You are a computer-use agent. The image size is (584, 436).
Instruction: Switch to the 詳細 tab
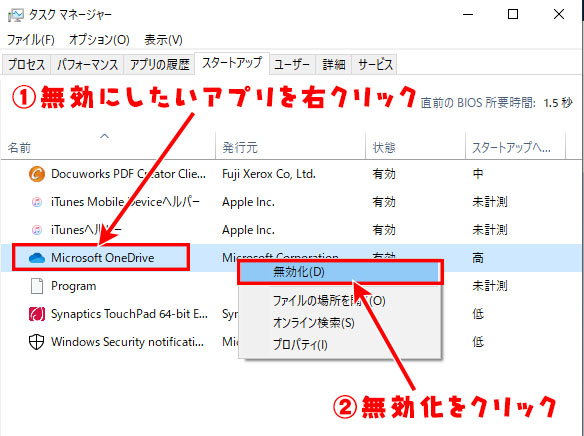[x=334, y=64]
